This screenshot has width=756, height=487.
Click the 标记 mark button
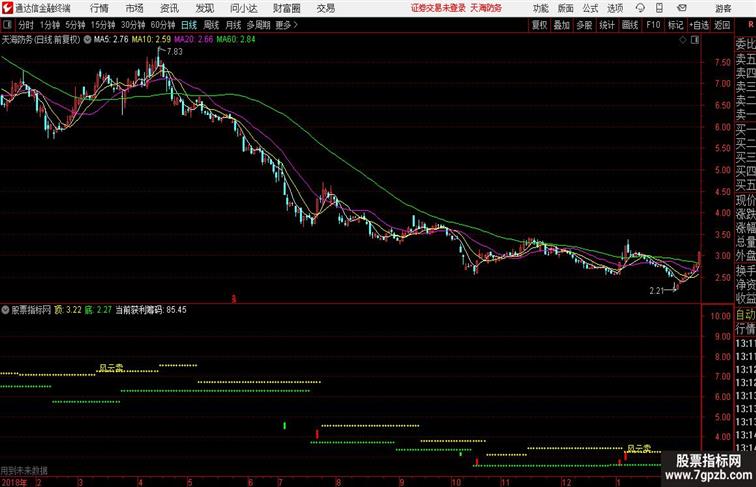pos(675,25)
